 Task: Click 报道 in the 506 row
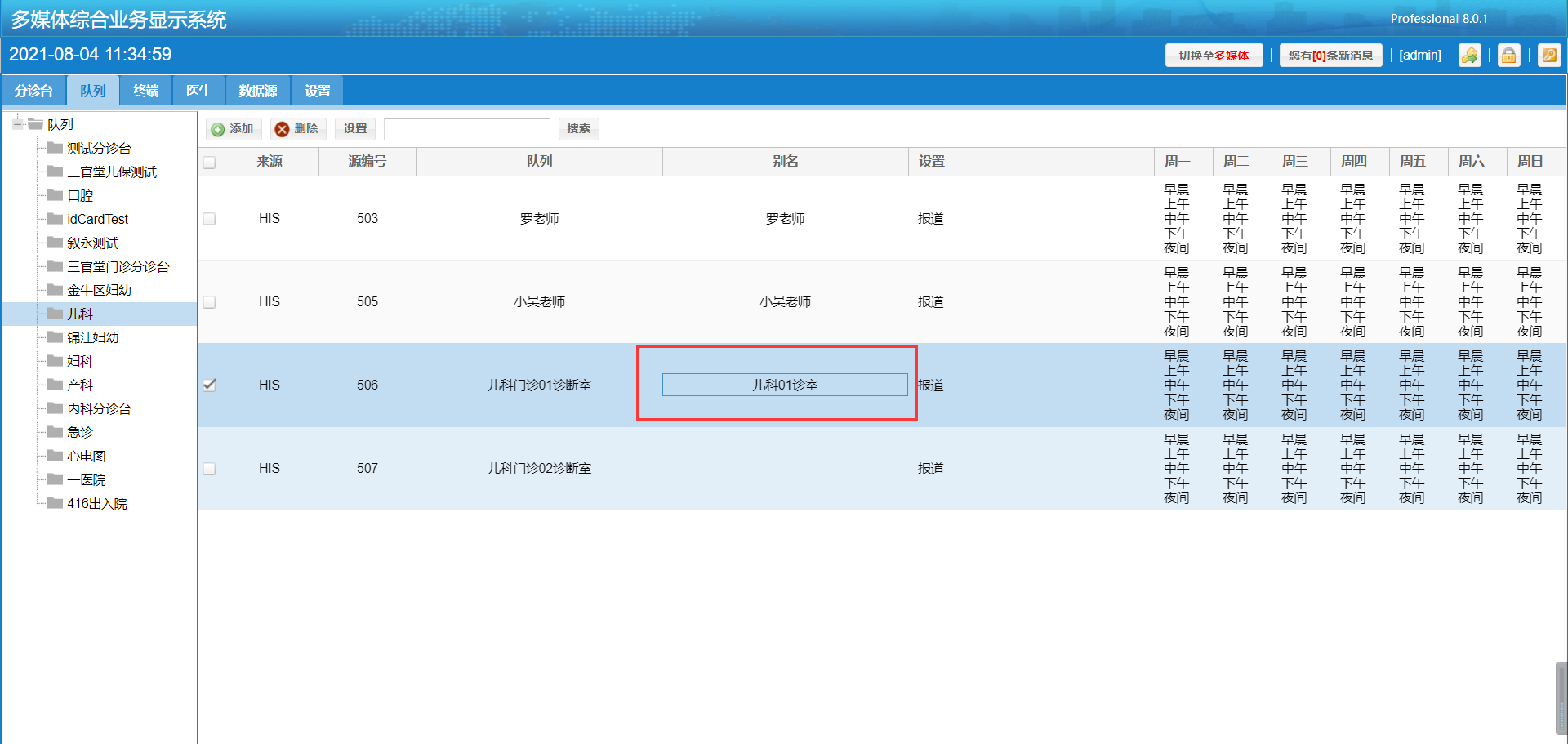(931, 385)
